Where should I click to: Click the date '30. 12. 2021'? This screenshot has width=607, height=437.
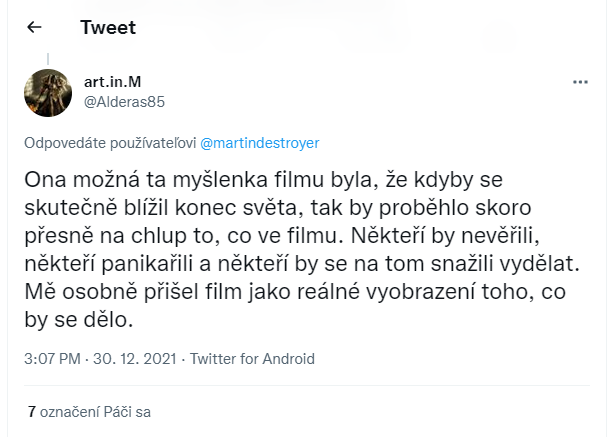(131, 359)
